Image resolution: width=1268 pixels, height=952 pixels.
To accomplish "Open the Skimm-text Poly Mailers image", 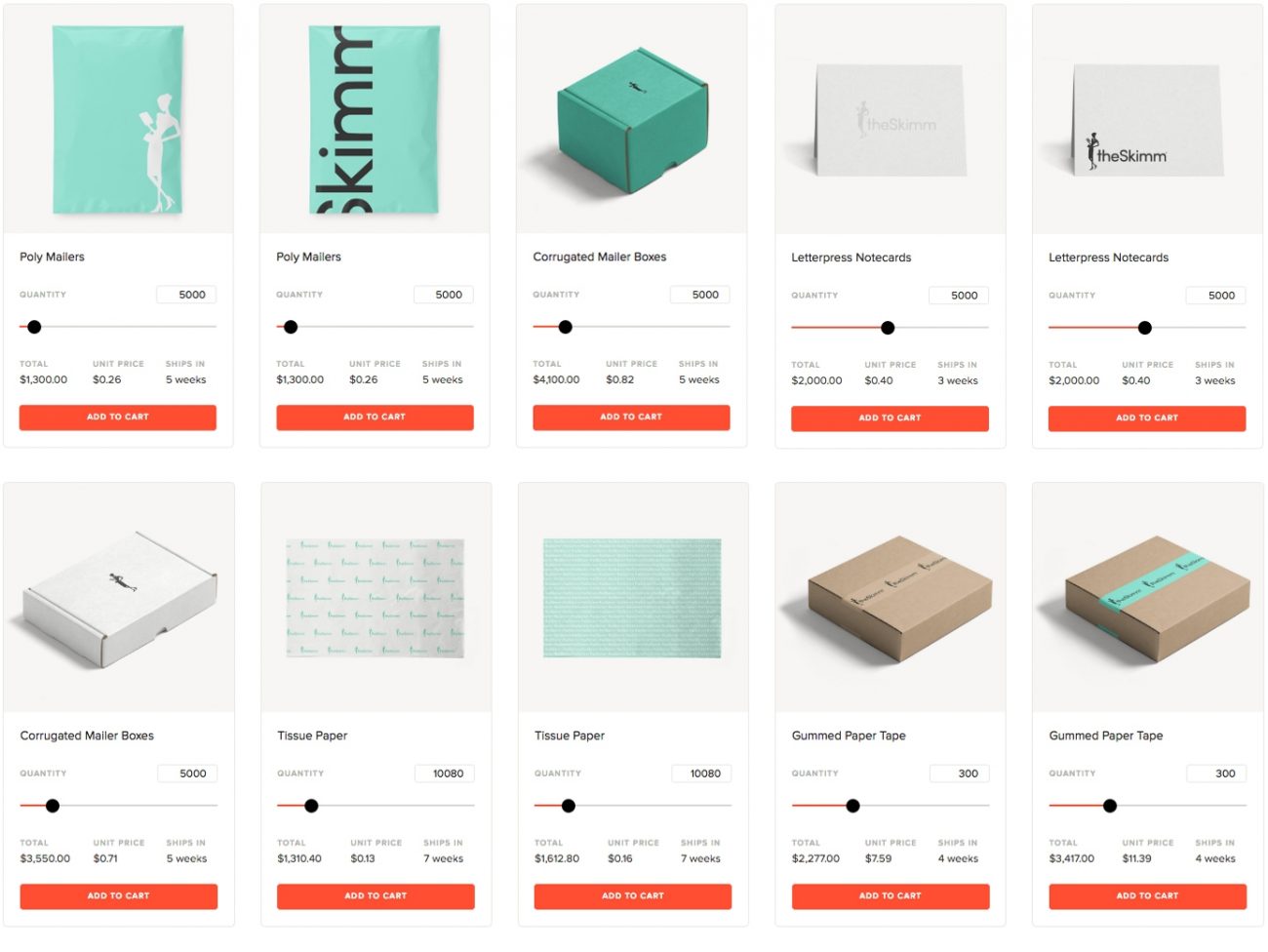I will (375, 118).
